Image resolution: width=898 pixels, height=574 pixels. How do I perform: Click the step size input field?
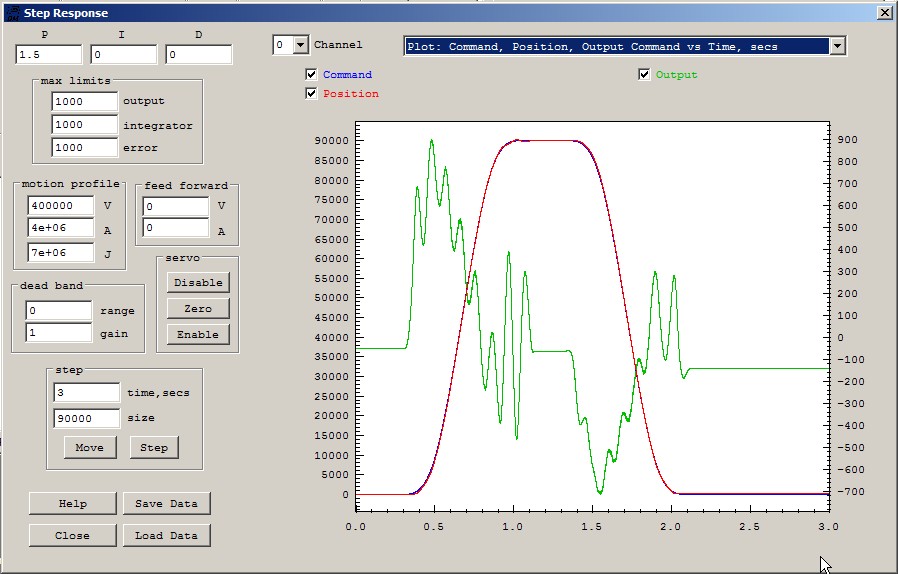click(x=86, y=418)
